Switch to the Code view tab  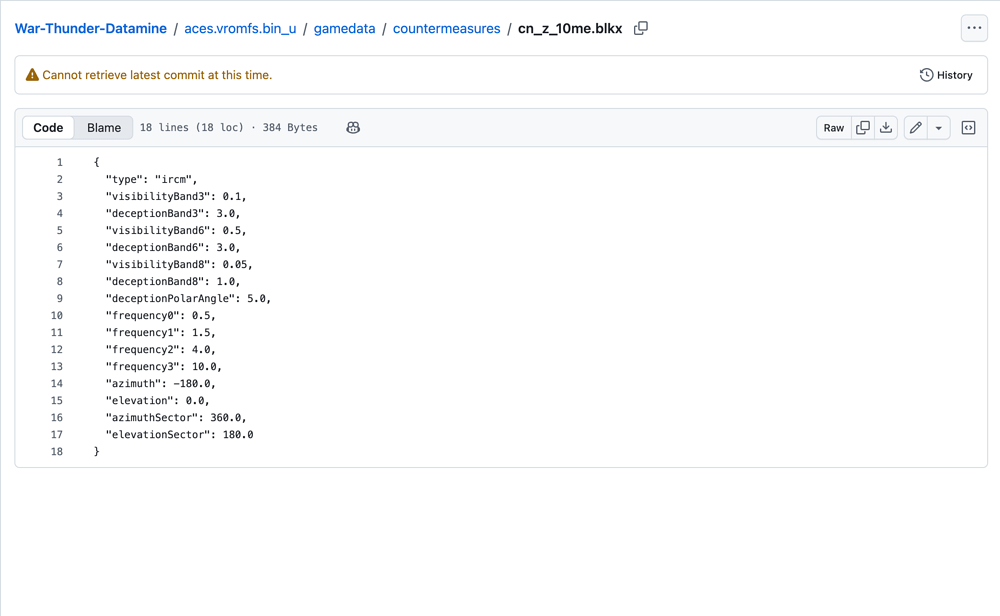(x=48, y=128)
